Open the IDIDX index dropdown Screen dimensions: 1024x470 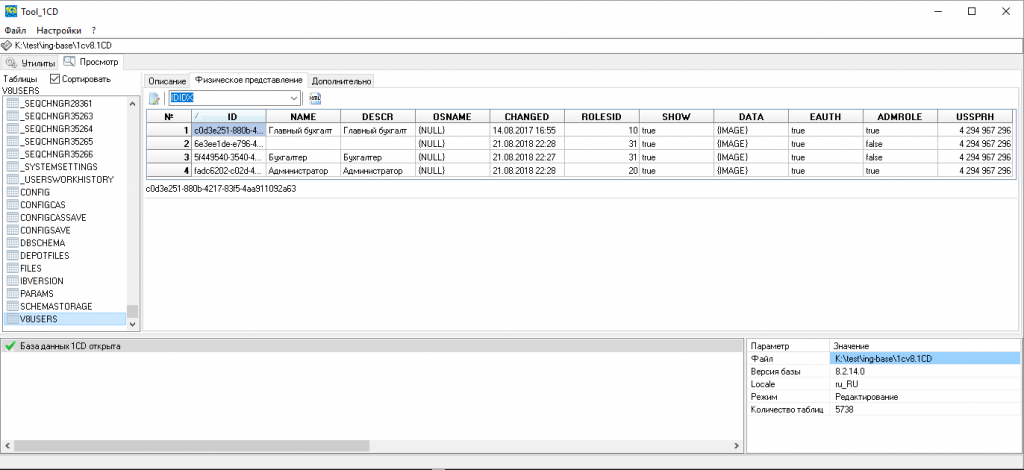(294, 98)
